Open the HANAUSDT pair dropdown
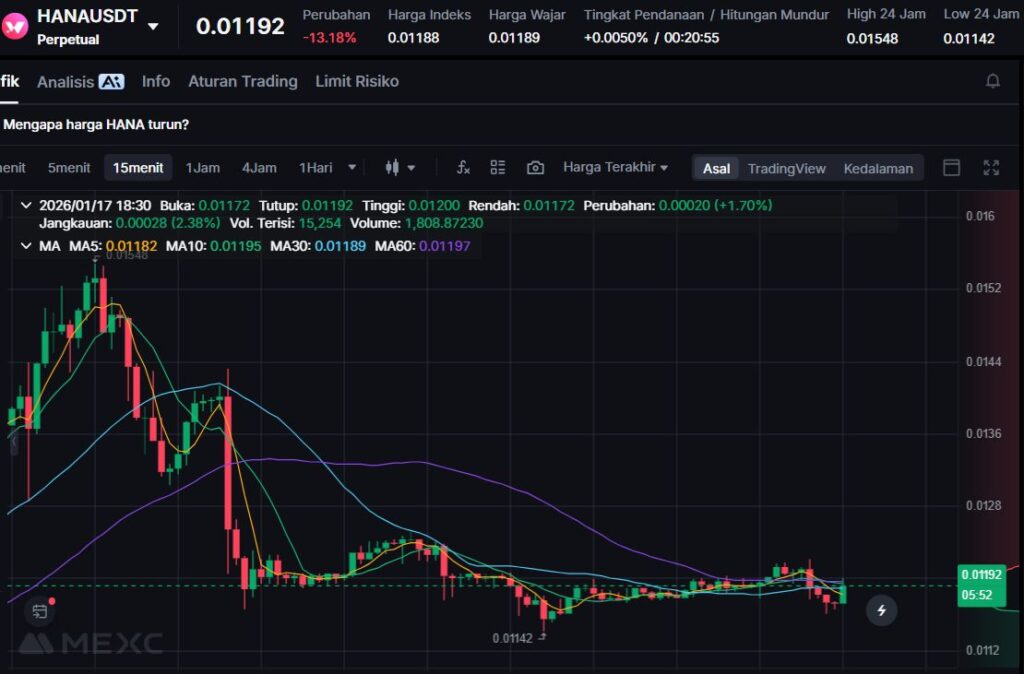The width and height of the screenshot is (1024, 674). [x=153, y=26]
